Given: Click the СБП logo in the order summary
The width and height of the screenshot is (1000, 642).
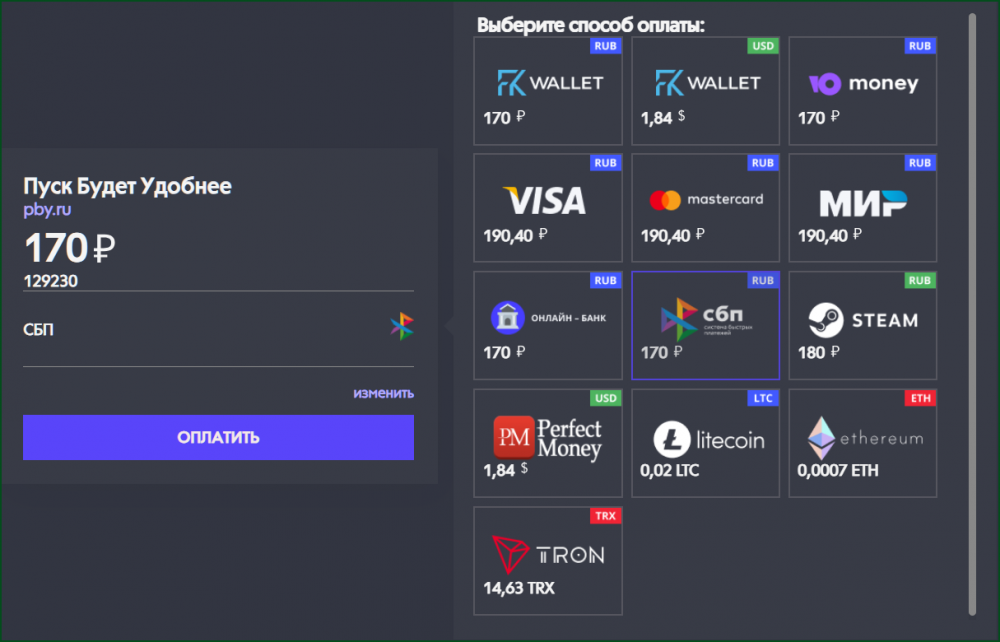Looking at the screenshot, I should pos(402,326).
